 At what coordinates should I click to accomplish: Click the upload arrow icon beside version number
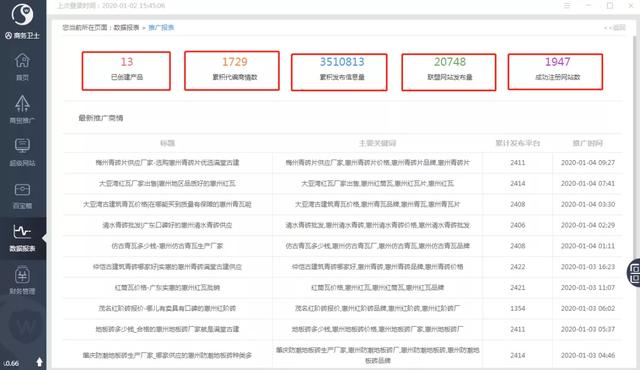pos(39,362)
